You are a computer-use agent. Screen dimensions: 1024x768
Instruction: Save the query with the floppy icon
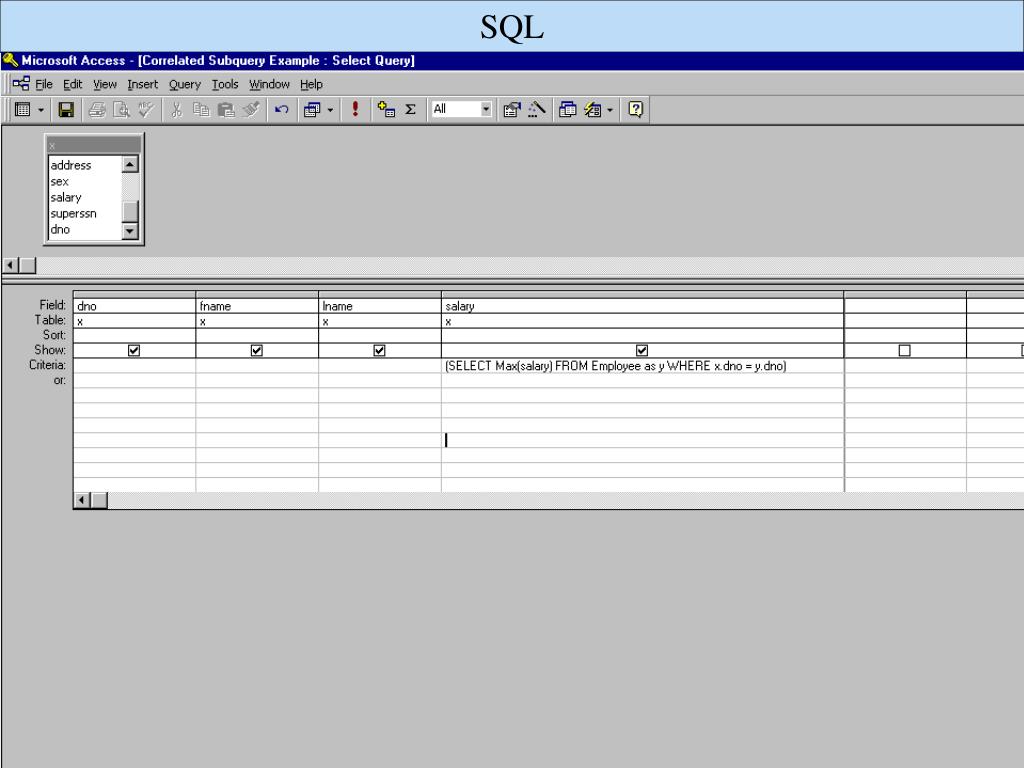66,110
